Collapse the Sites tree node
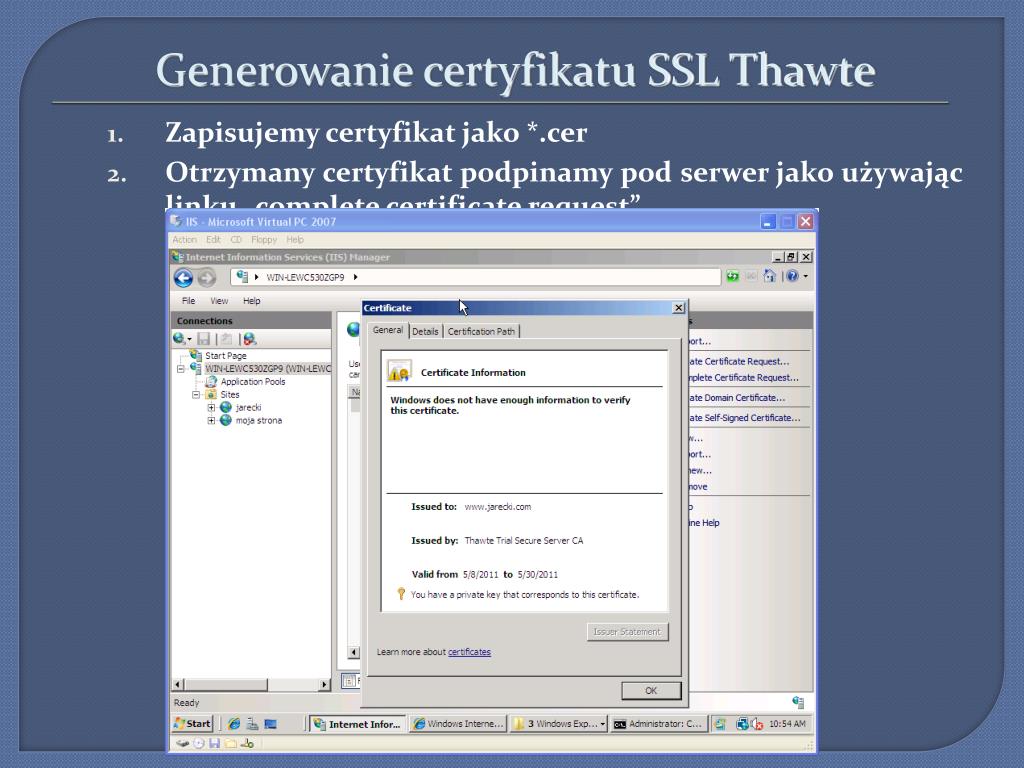The width and height of the screenshot is (1024, 768). click(x=196, y=394)
